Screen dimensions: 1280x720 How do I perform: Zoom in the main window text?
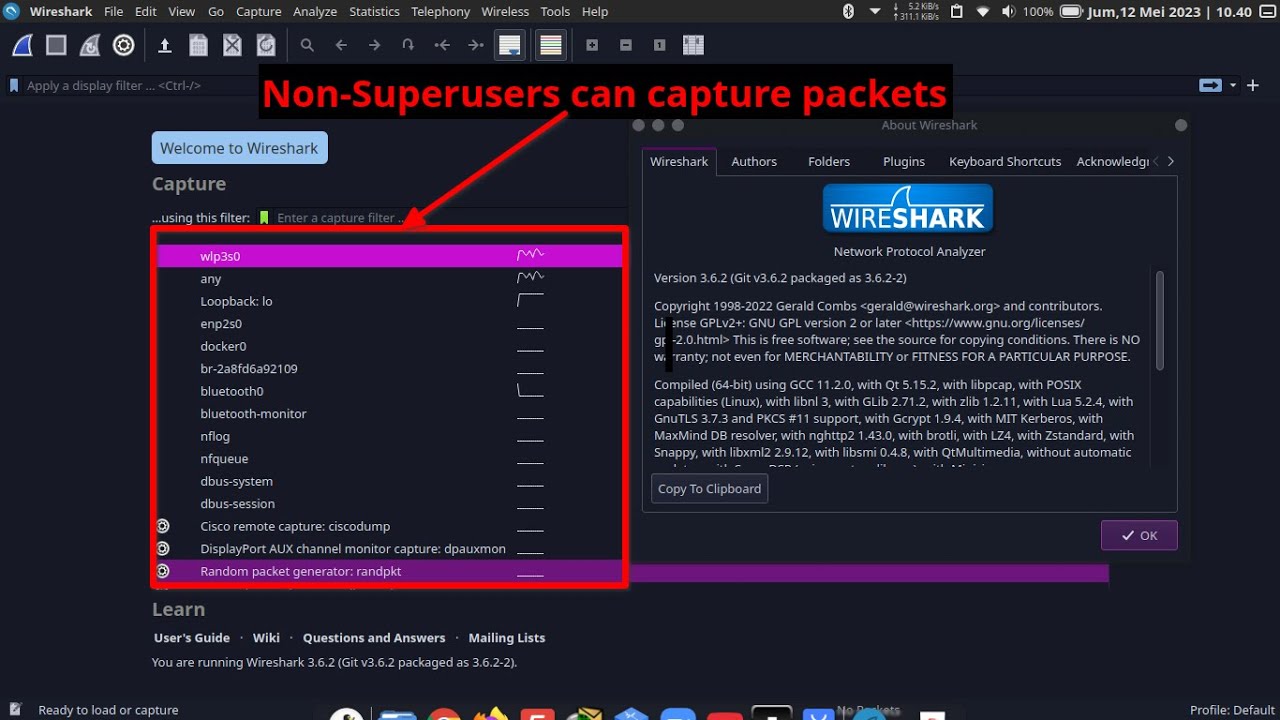tap(592, 45)
